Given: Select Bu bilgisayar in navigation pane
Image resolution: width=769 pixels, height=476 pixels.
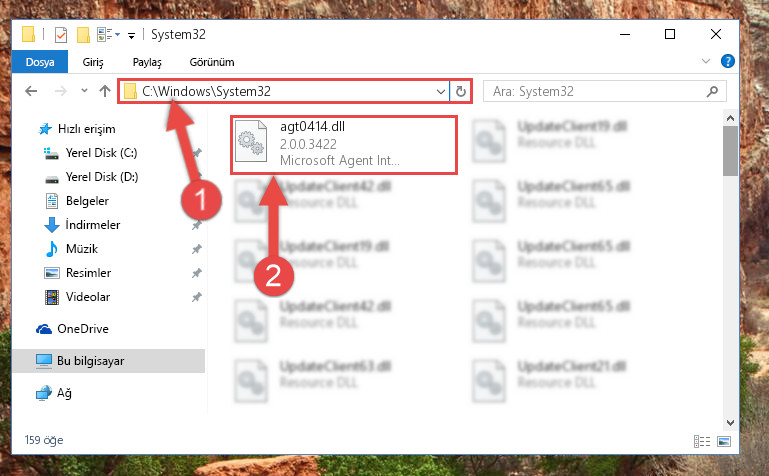Looking at the screenshot, I should point(108,361).
